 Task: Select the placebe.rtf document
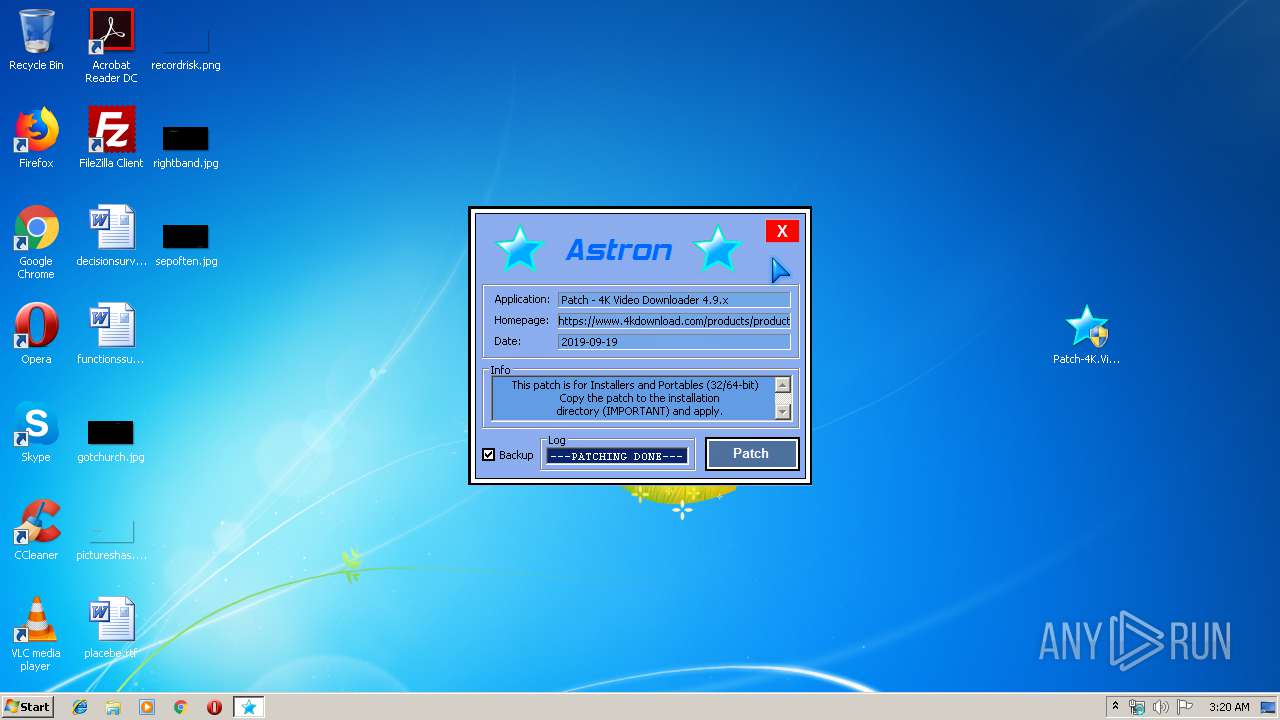111,628
